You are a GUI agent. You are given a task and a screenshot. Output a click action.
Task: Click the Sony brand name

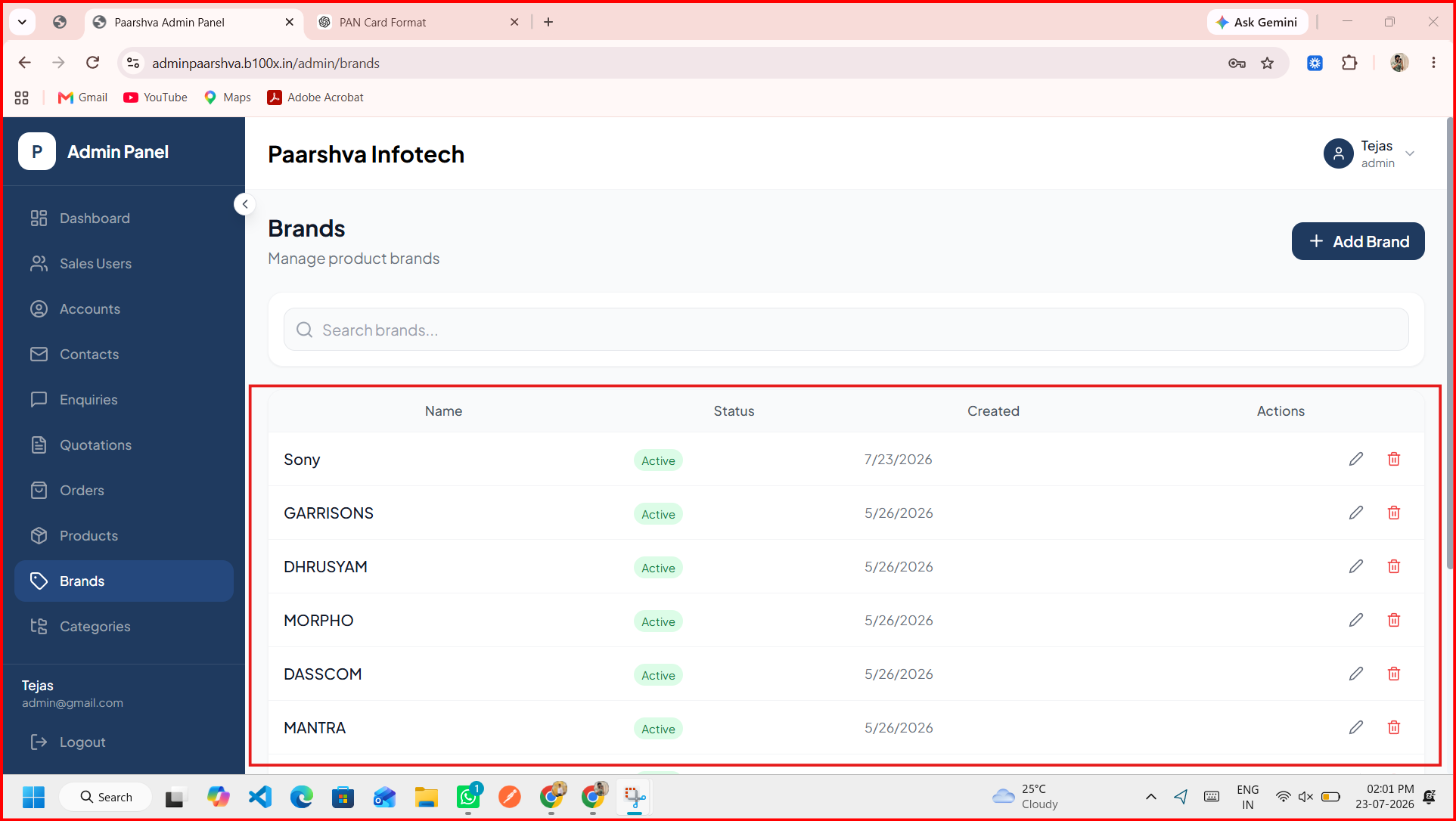pos(302,460)
